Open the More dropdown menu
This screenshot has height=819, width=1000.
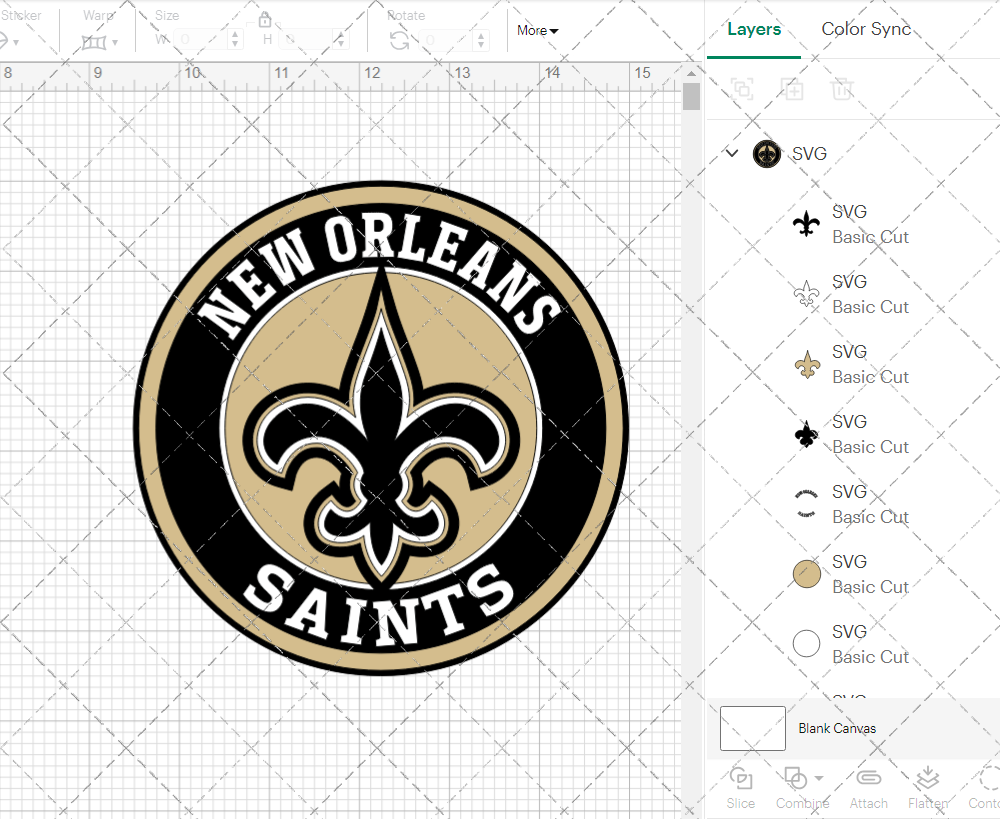point(538,31)
